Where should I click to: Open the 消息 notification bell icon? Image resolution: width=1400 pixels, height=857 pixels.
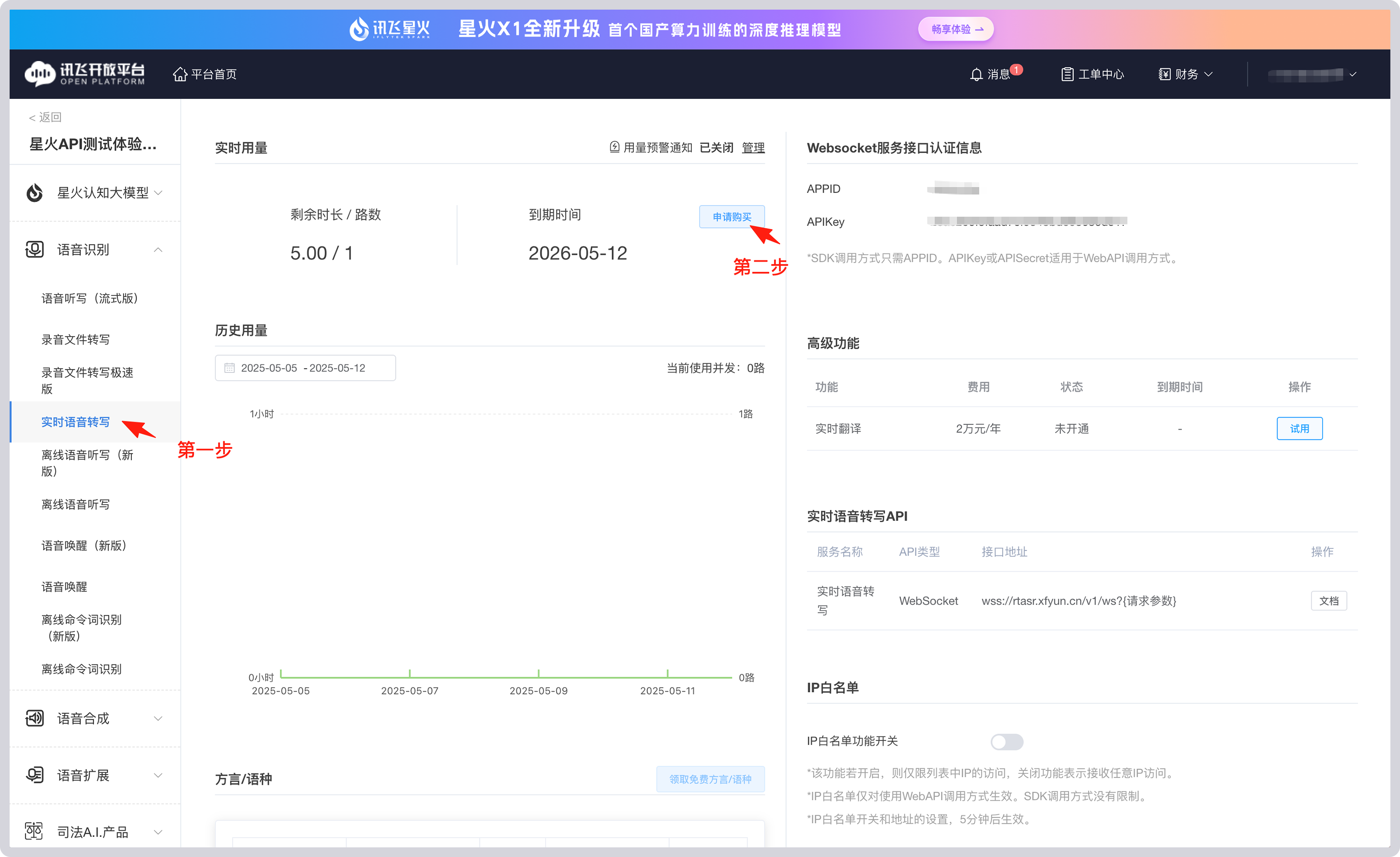[976, 73]
